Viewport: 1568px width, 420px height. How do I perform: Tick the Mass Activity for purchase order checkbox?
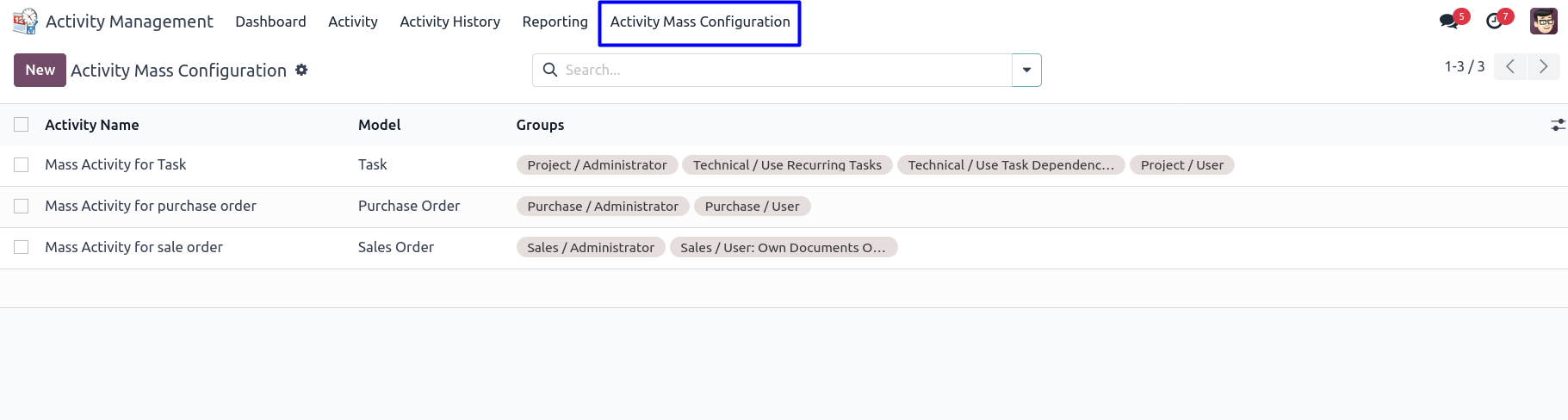[x=22, y=206]
